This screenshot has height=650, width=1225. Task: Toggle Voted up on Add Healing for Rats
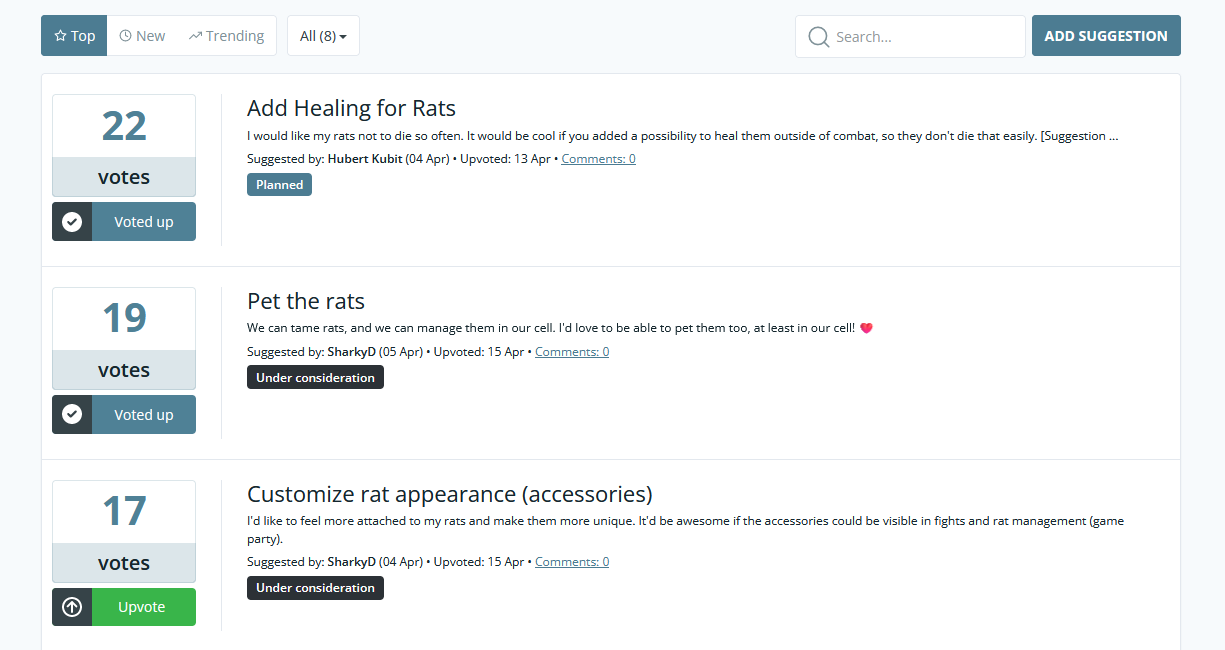124,222
